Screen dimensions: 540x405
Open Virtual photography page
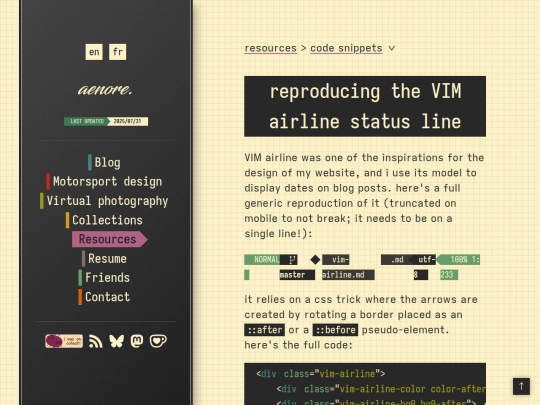point(104,201)
